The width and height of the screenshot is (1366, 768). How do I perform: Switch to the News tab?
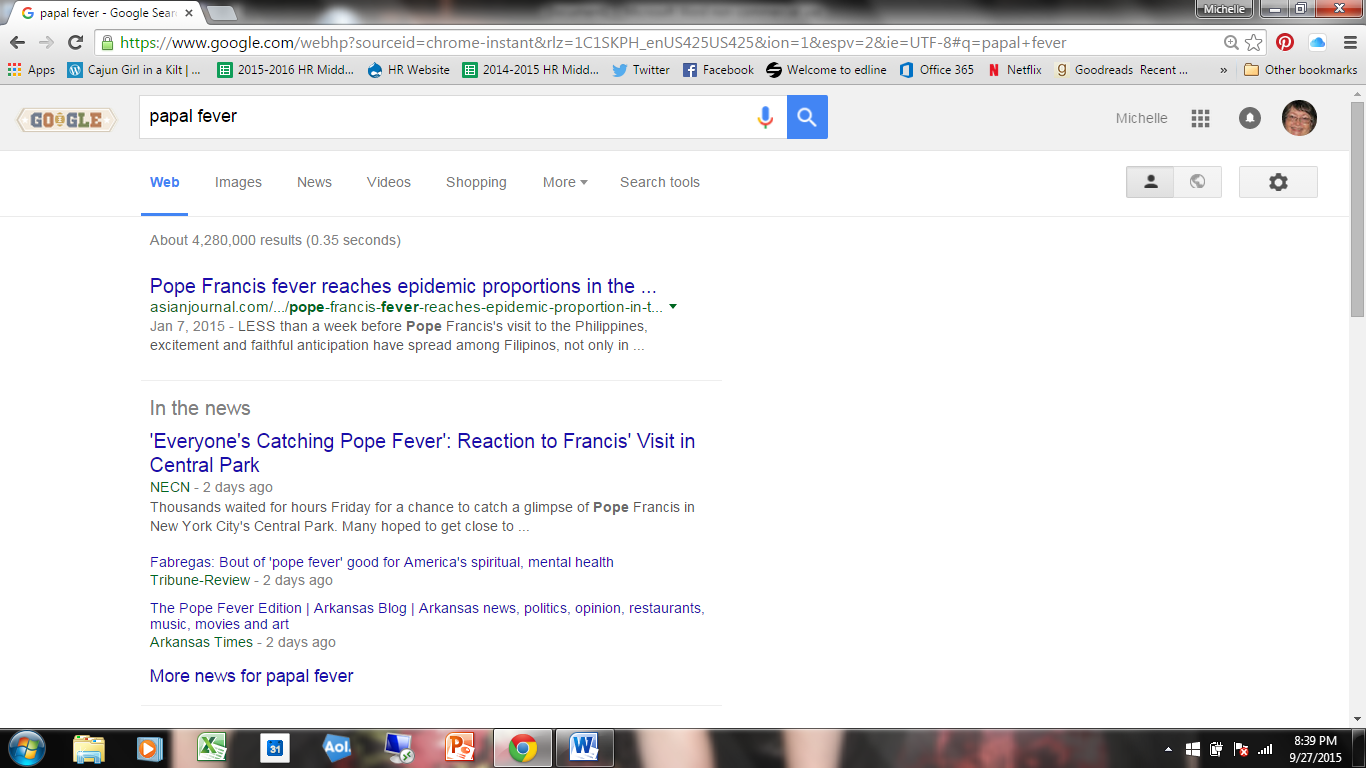314,182
